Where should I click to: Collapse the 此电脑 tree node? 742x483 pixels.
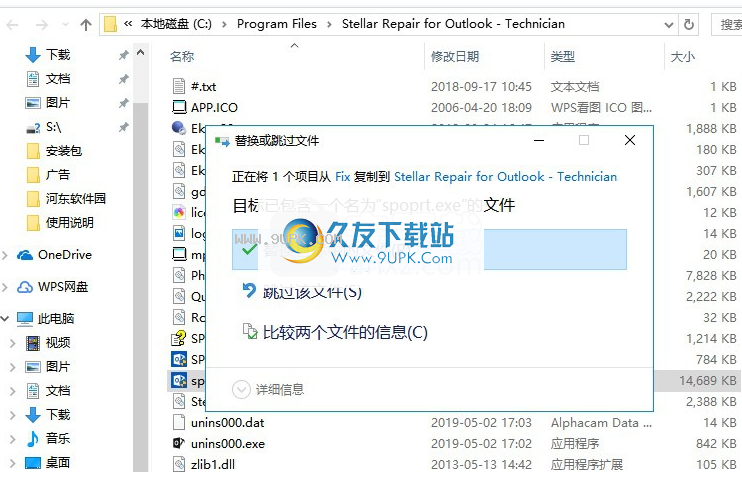[5, 318]
